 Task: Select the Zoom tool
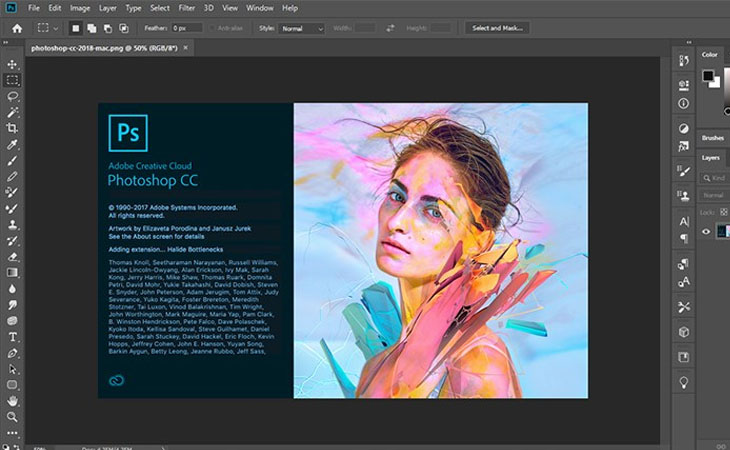point(12,416)
